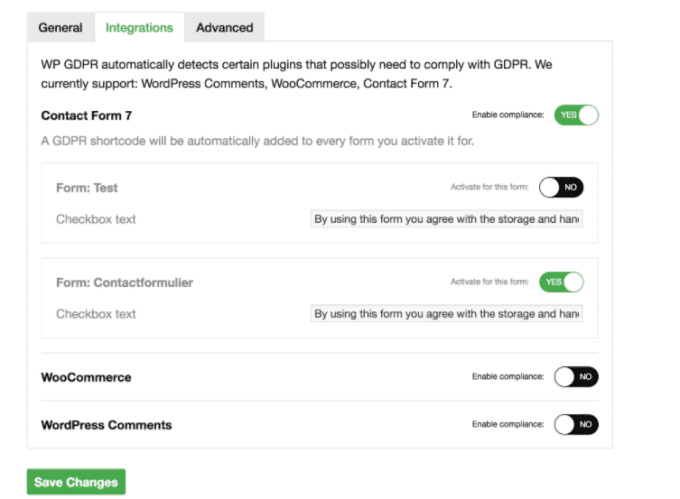Click the Save Changes button

(x=76, y=482)
